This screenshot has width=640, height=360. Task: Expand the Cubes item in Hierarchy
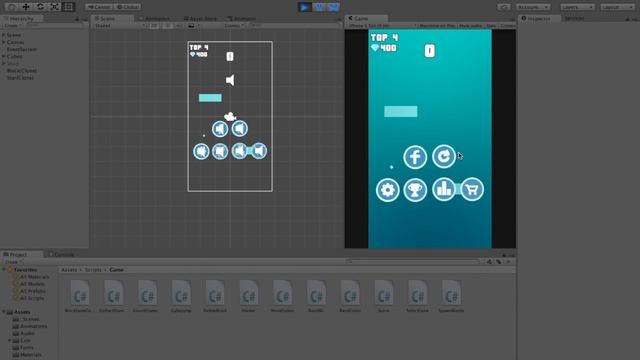tap(4, 56)
